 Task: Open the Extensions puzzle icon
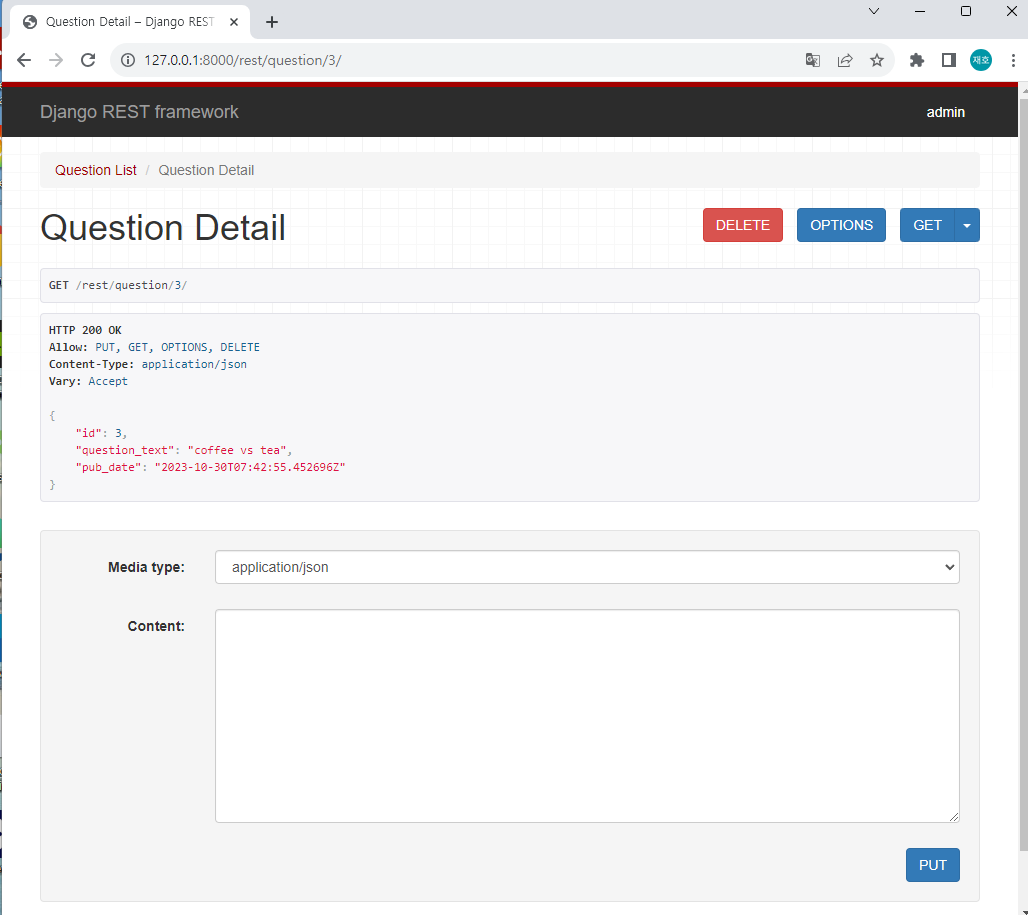917,60
